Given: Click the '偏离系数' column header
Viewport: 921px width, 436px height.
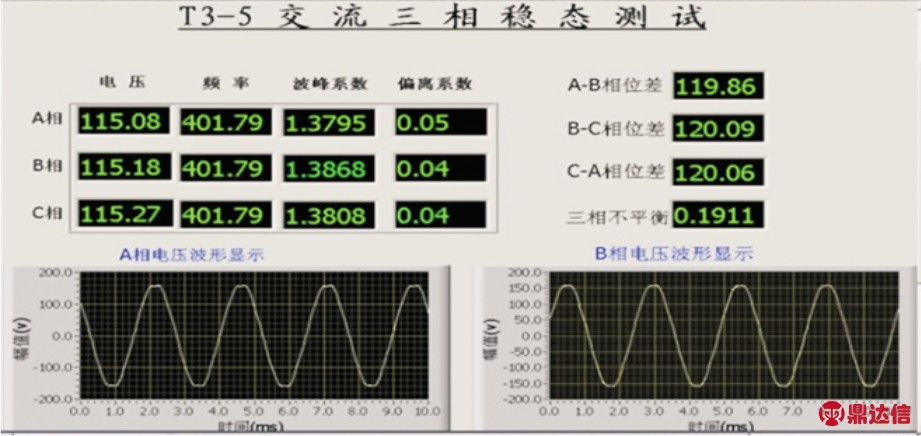Looking at the screenshot, I should (x=435, y=84).
